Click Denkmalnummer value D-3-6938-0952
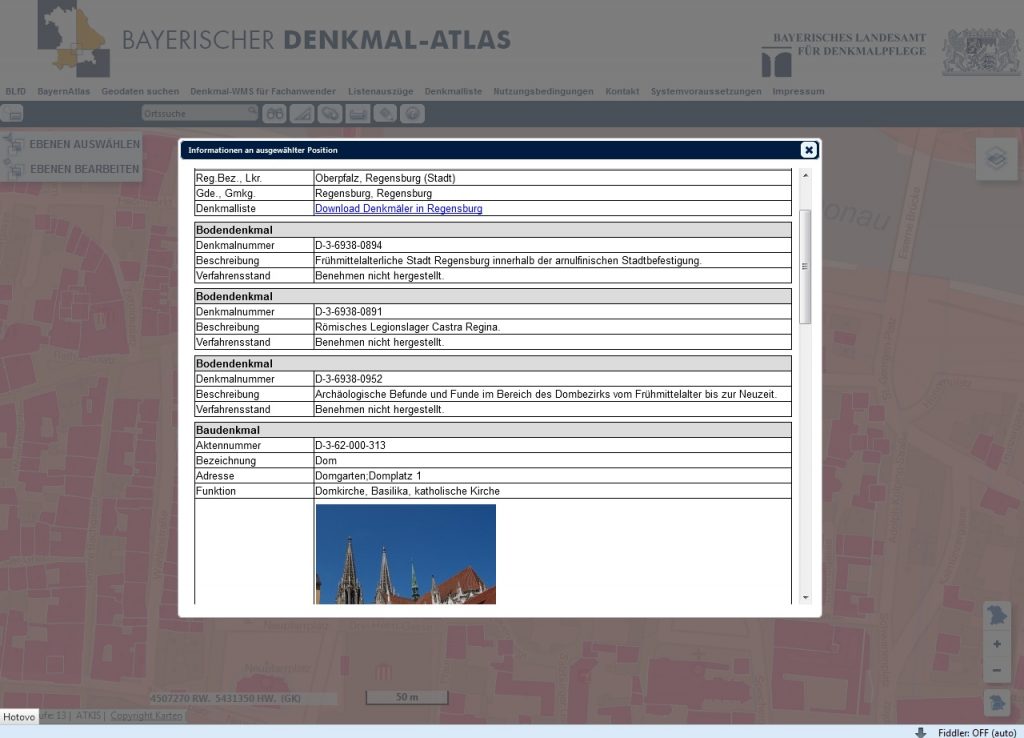This screenshot has width=1024, height=738. pos(349,379)
